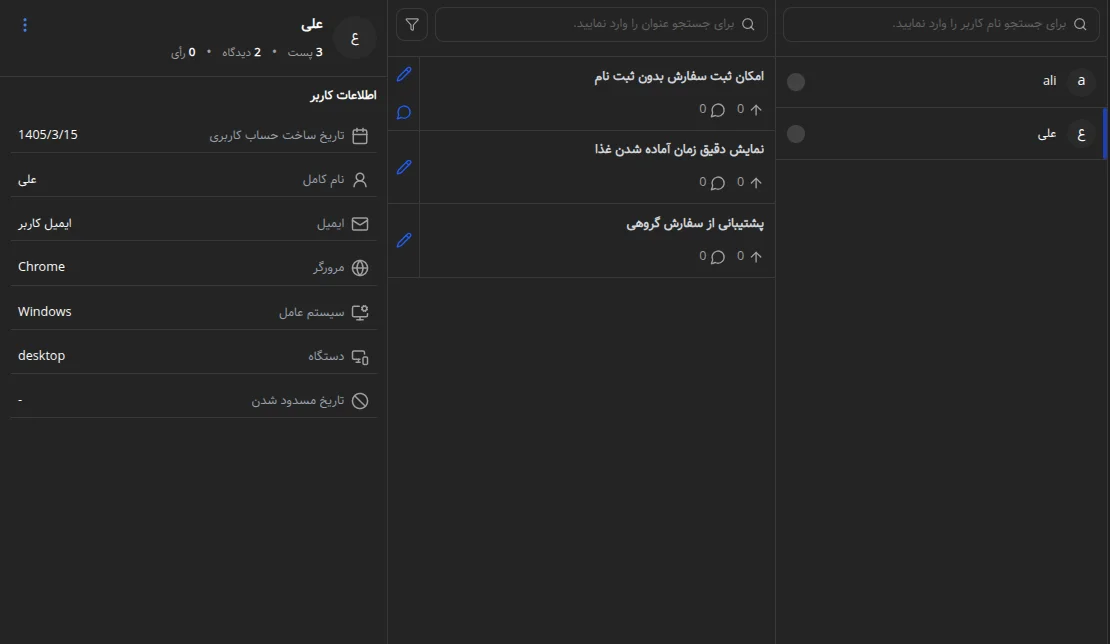
Task: Click the 'تاریخ ساخت حساب کاربری' label
Action: [277, 135]
